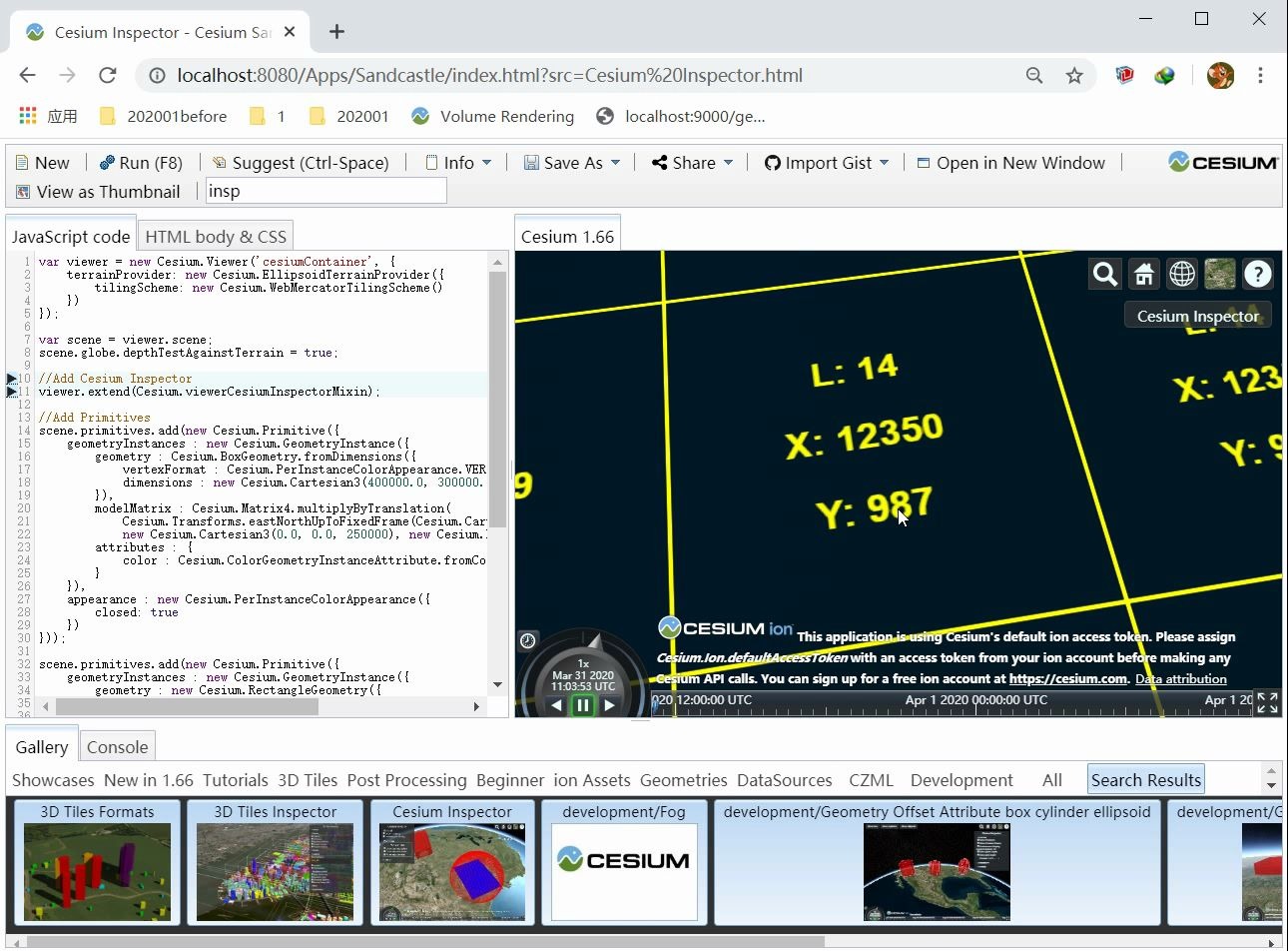1288x951 pixels.
Task: Open the New in 1.66 gallery category
Action: click(149, 780)
